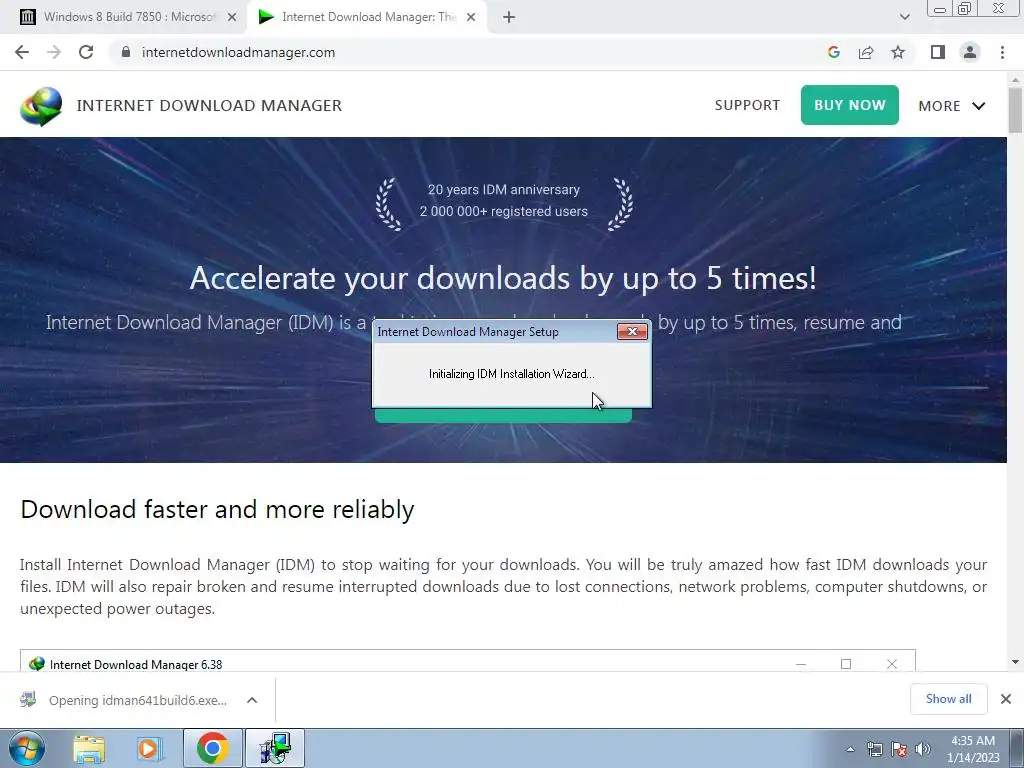This screenshot has width=1024, height=768.
Task: Click the Chrome taskbar icon
Action: click(212, 748)
